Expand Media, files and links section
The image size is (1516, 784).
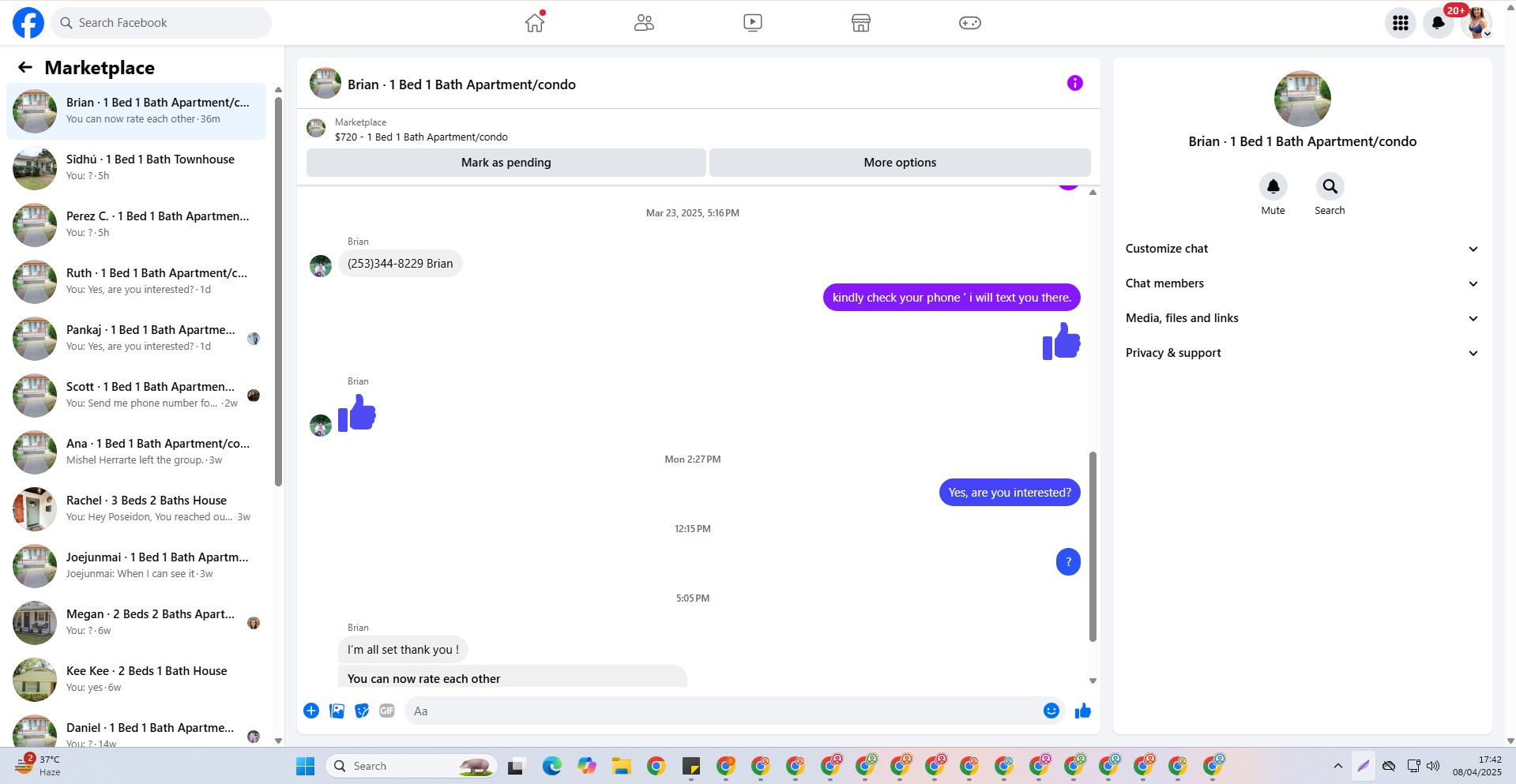coord(1302,318)
